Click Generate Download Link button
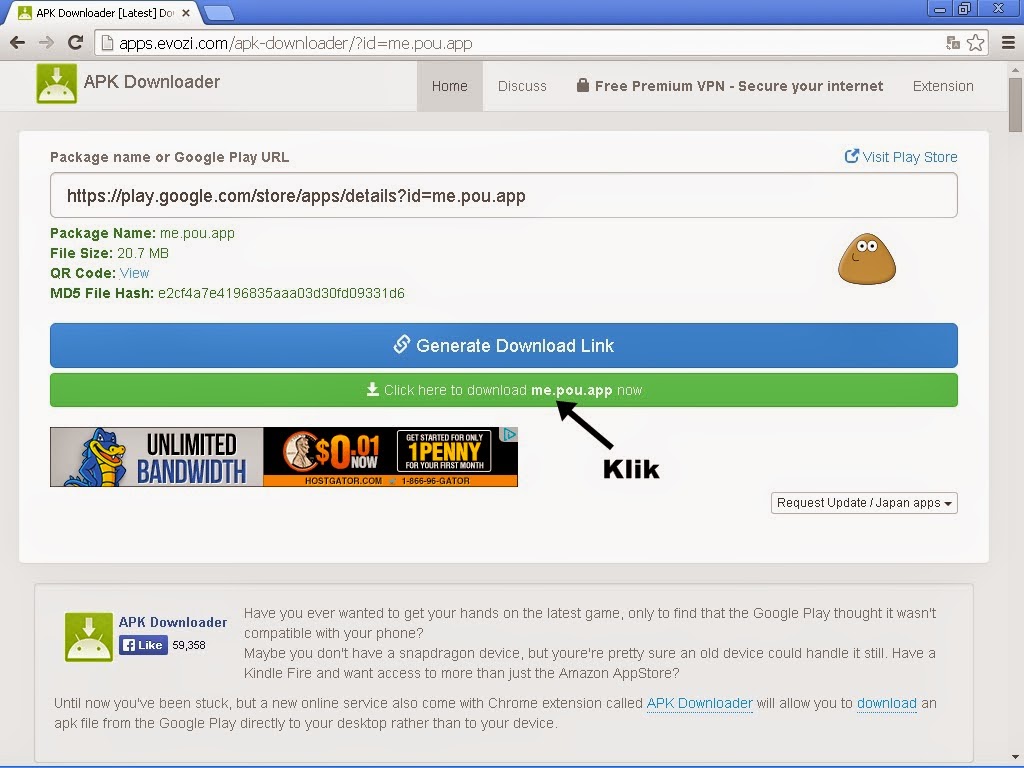1024x768 pixels. (x=504, y=345)
